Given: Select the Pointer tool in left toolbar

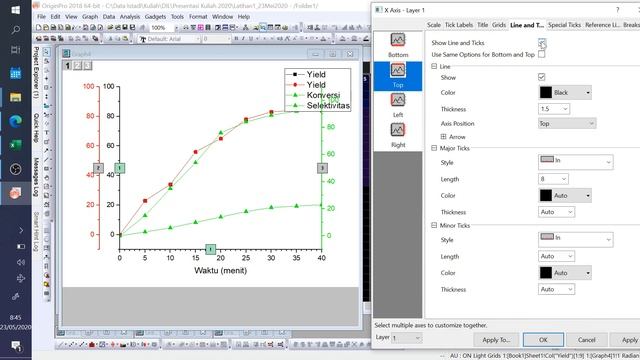Looking at the screenshot, I should [47, 52].
